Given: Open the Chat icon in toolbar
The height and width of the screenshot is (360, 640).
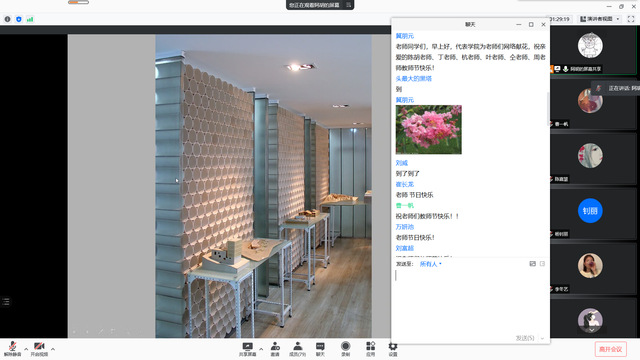Looking at the screenshot, I should point(320,349).
